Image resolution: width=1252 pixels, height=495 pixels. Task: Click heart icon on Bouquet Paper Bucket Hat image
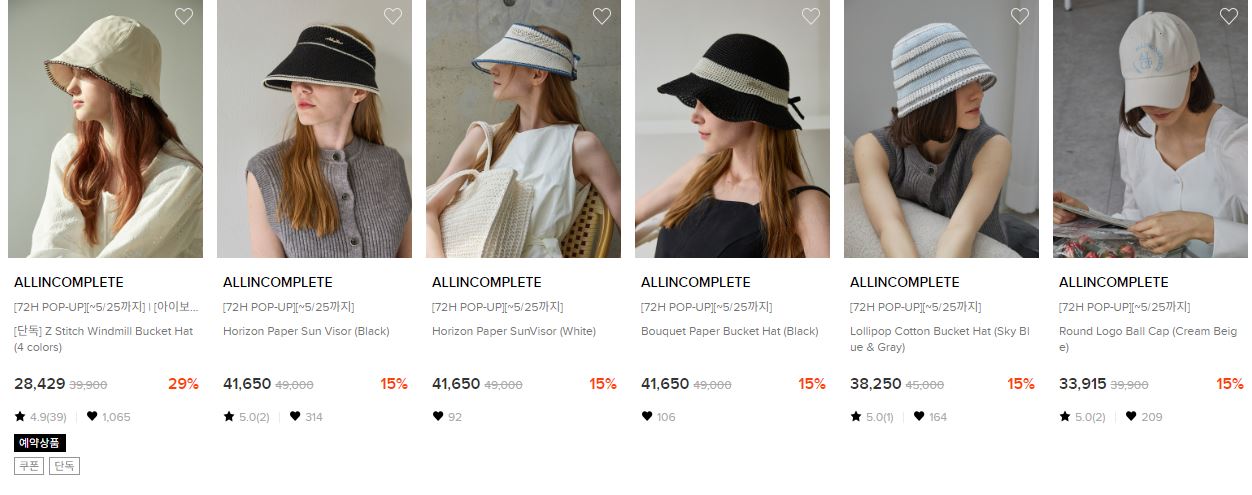click(x=811, y=16)
